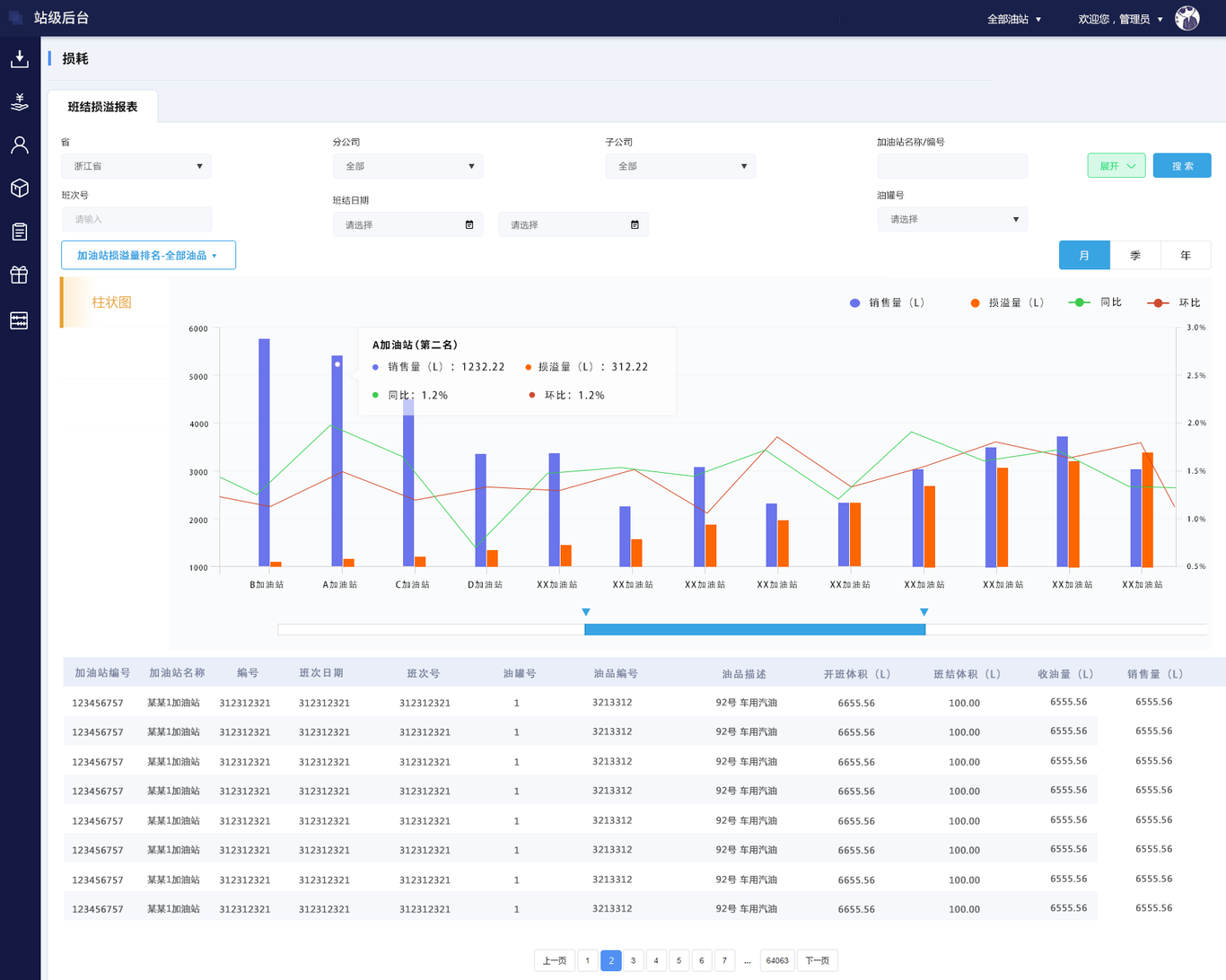Screen dimensions: 1226x980
Task: Click the 油品描述 column header
Action: [744, 674]
